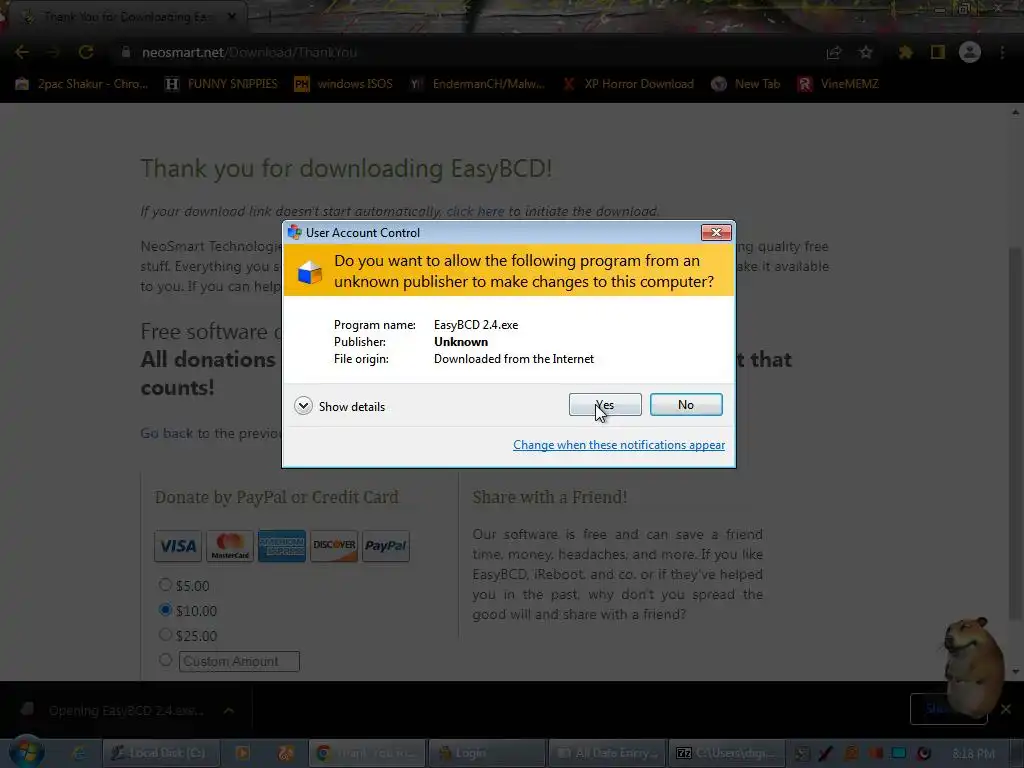1024x768 pixels.
Task: Open 'VineMEMZ' bookmark
Action: [839, 84]
